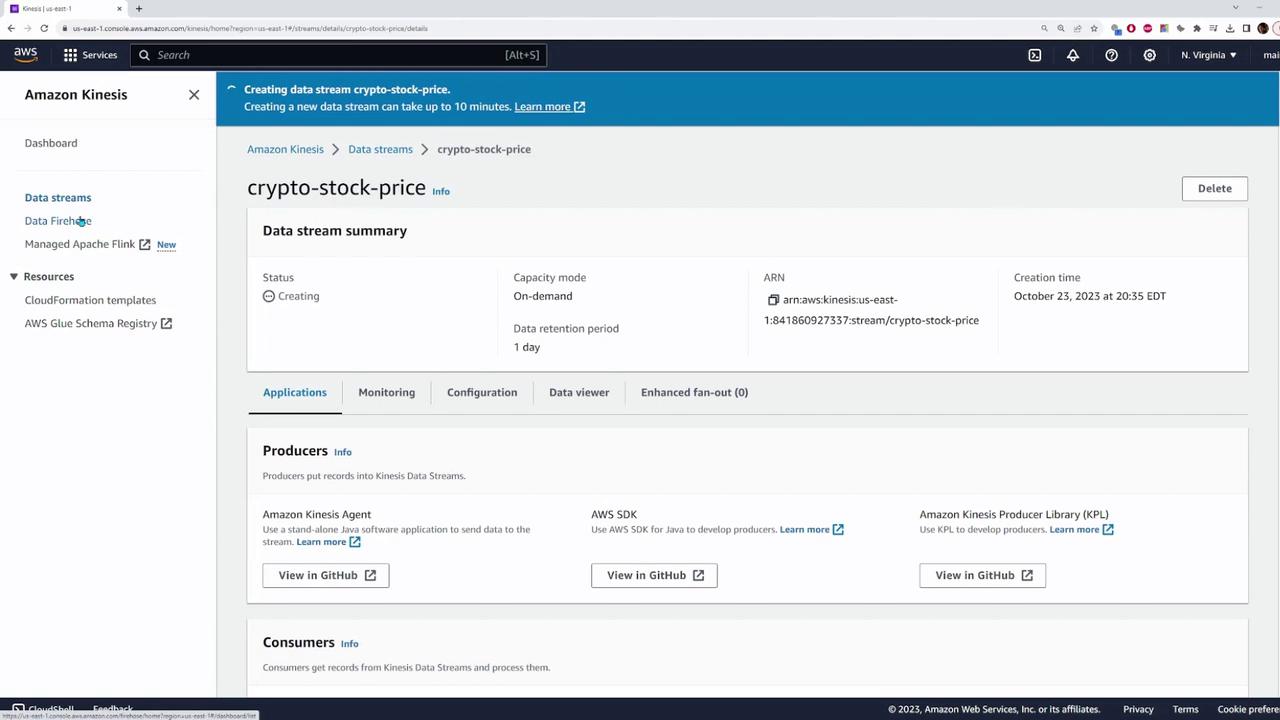Go to the AWS console home logo
The height and width of the screenshot is (720, 1280).
26,55
